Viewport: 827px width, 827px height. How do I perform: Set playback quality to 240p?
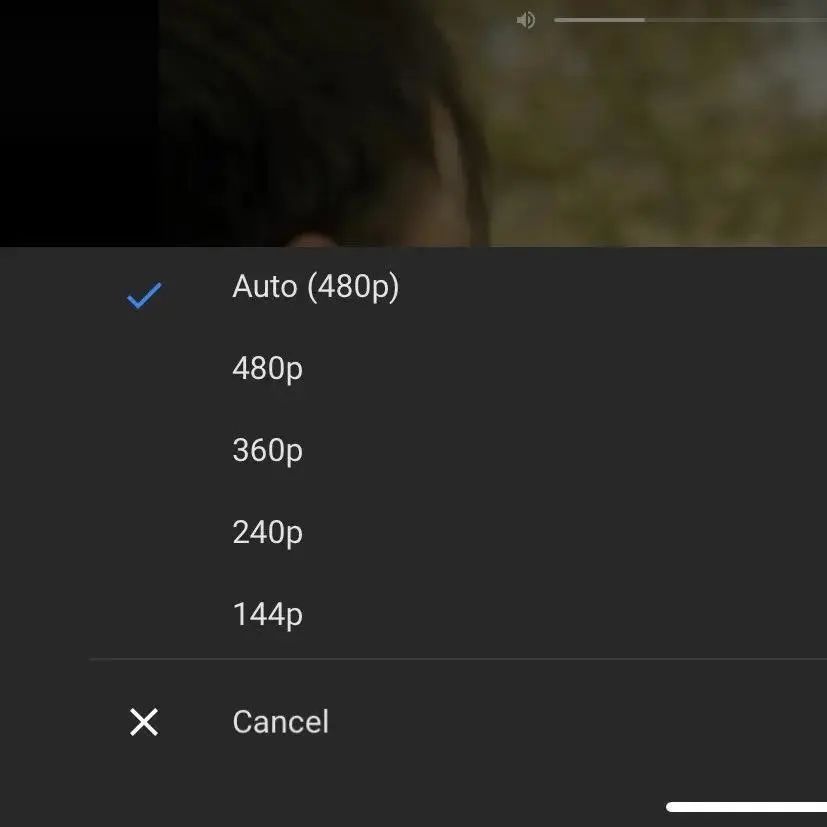click(267, 532)
